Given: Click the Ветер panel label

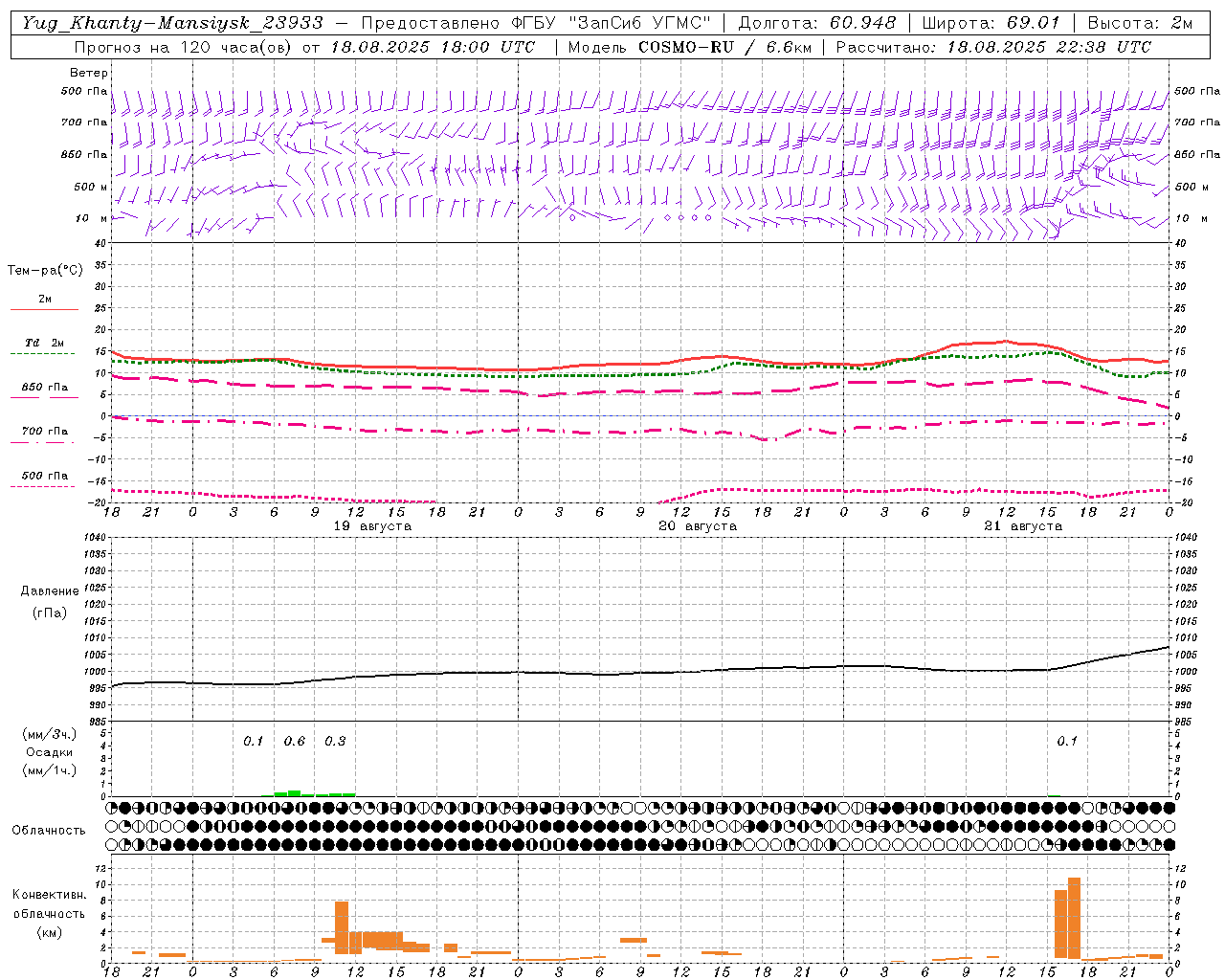Looking at the screenshot, I should tap(89, 73).
